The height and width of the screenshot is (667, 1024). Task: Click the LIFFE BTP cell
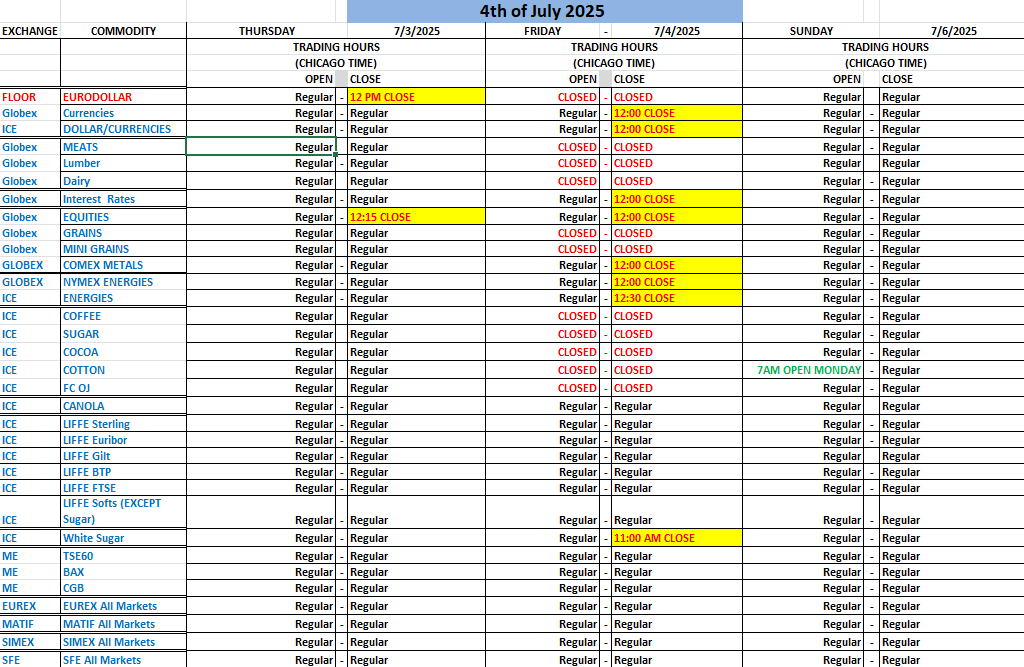123,472
